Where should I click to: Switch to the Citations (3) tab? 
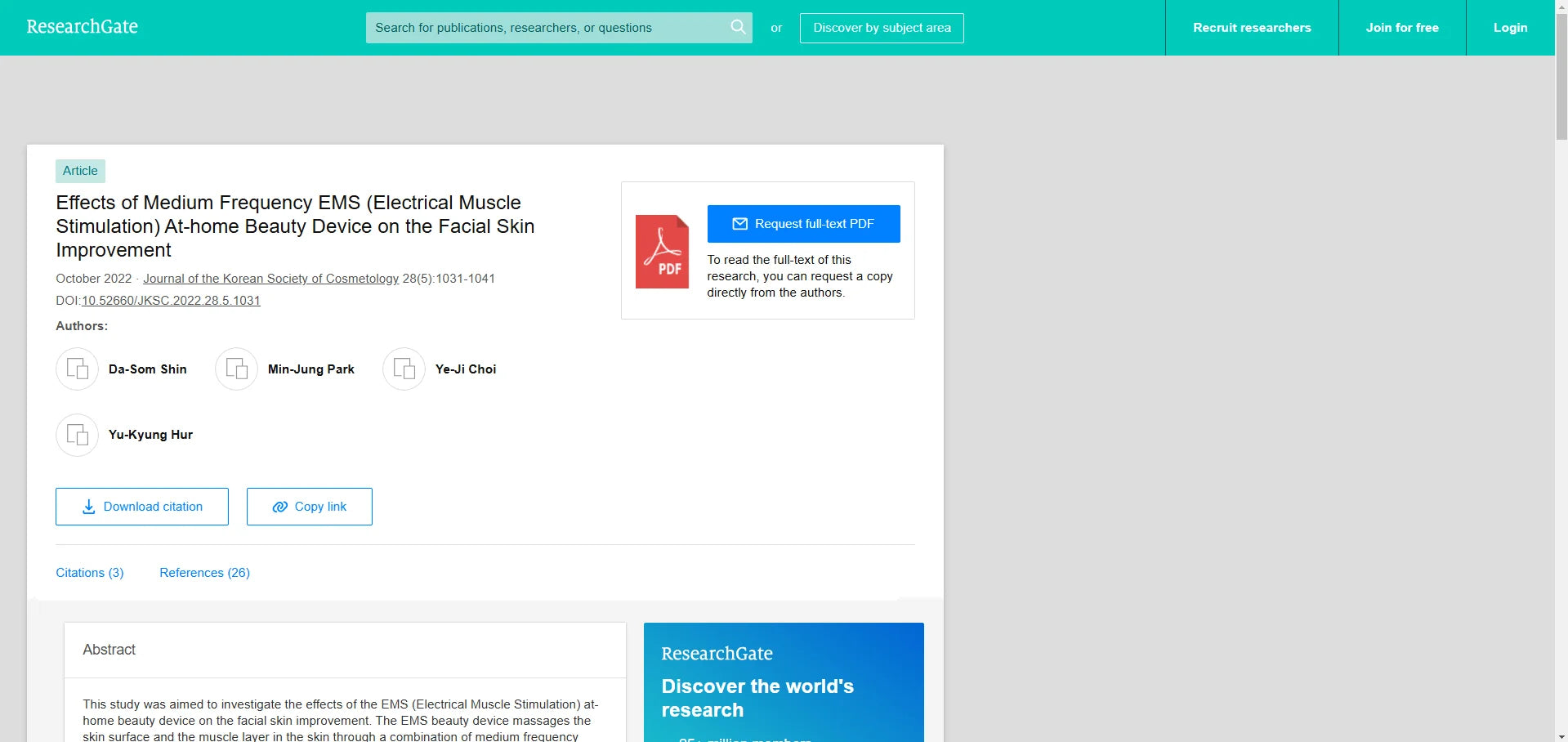(90, 573)
